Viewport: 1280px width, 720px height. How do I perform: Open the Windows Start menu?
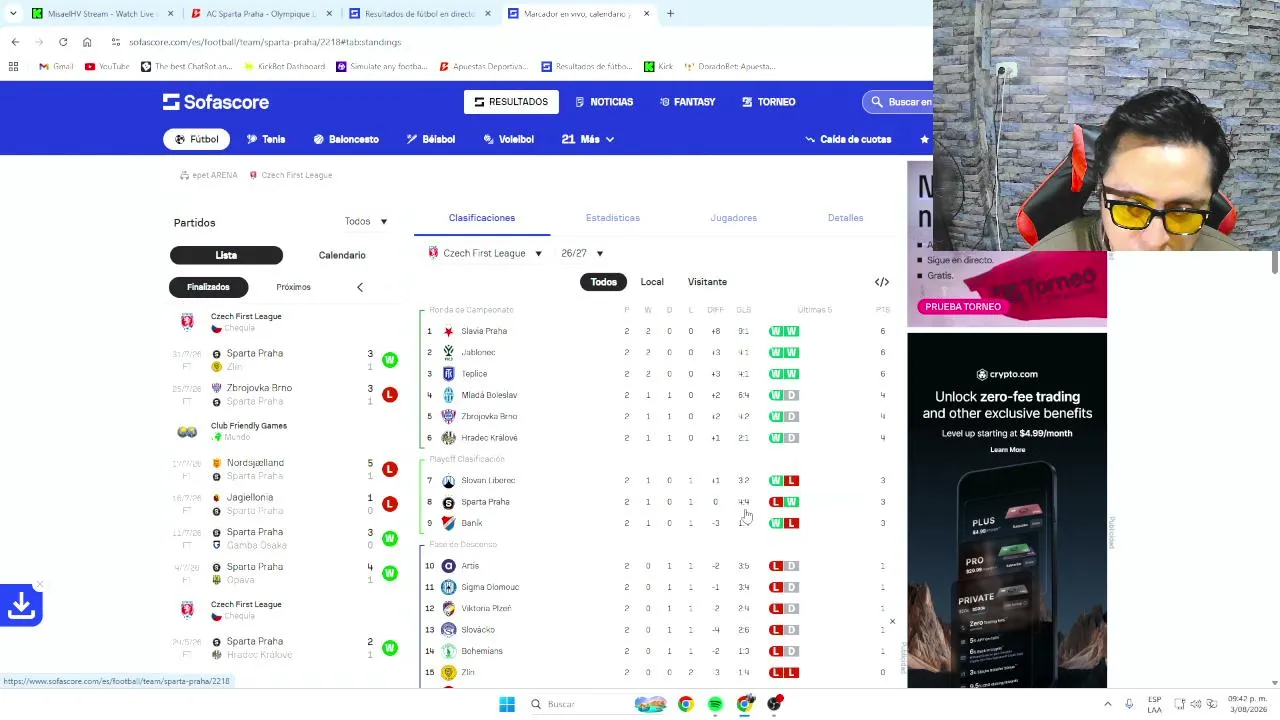pyautogui.click(x=507, y=704)
